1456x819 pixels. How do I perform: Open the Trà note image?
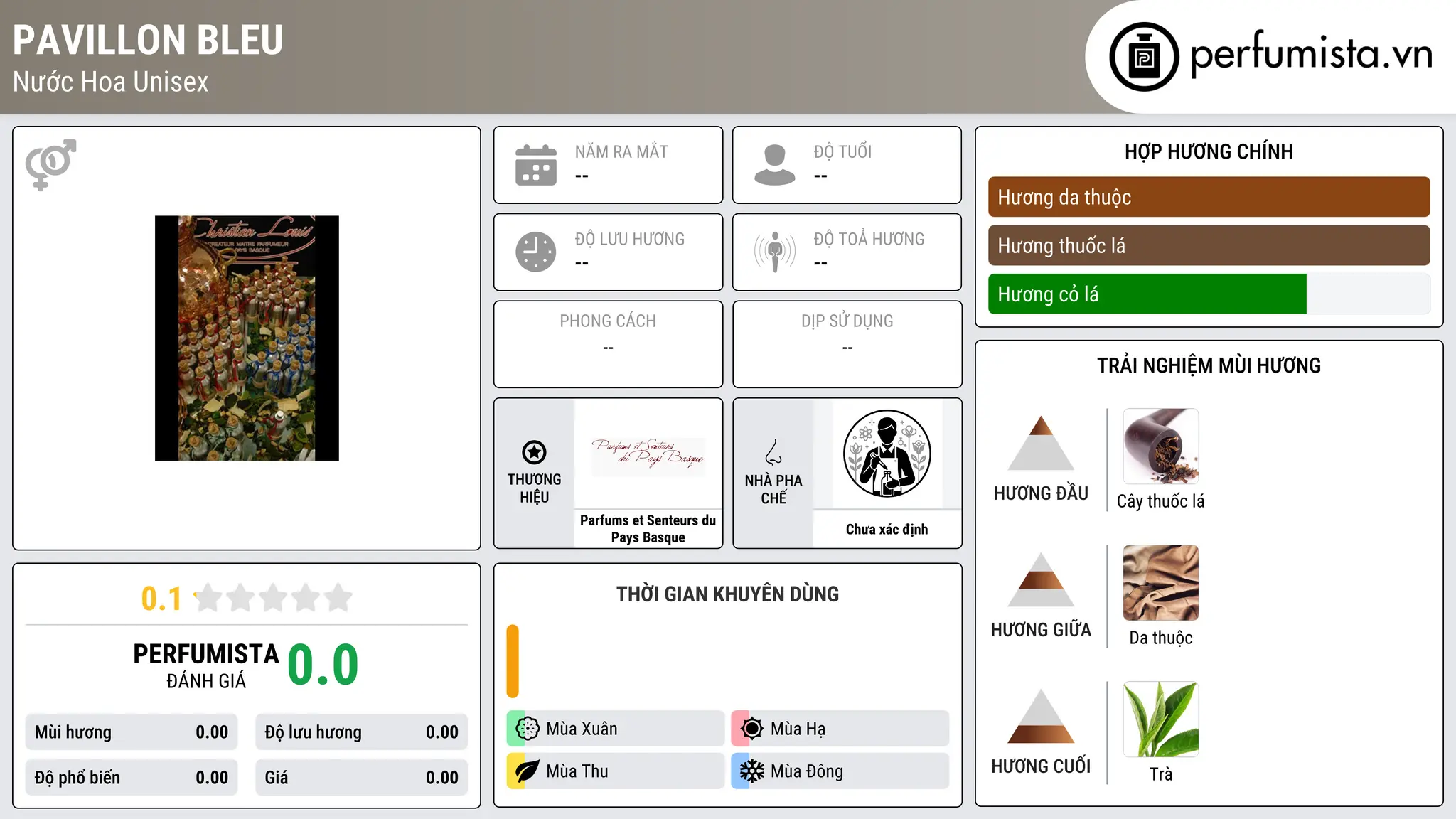[x=1161, y=719]
